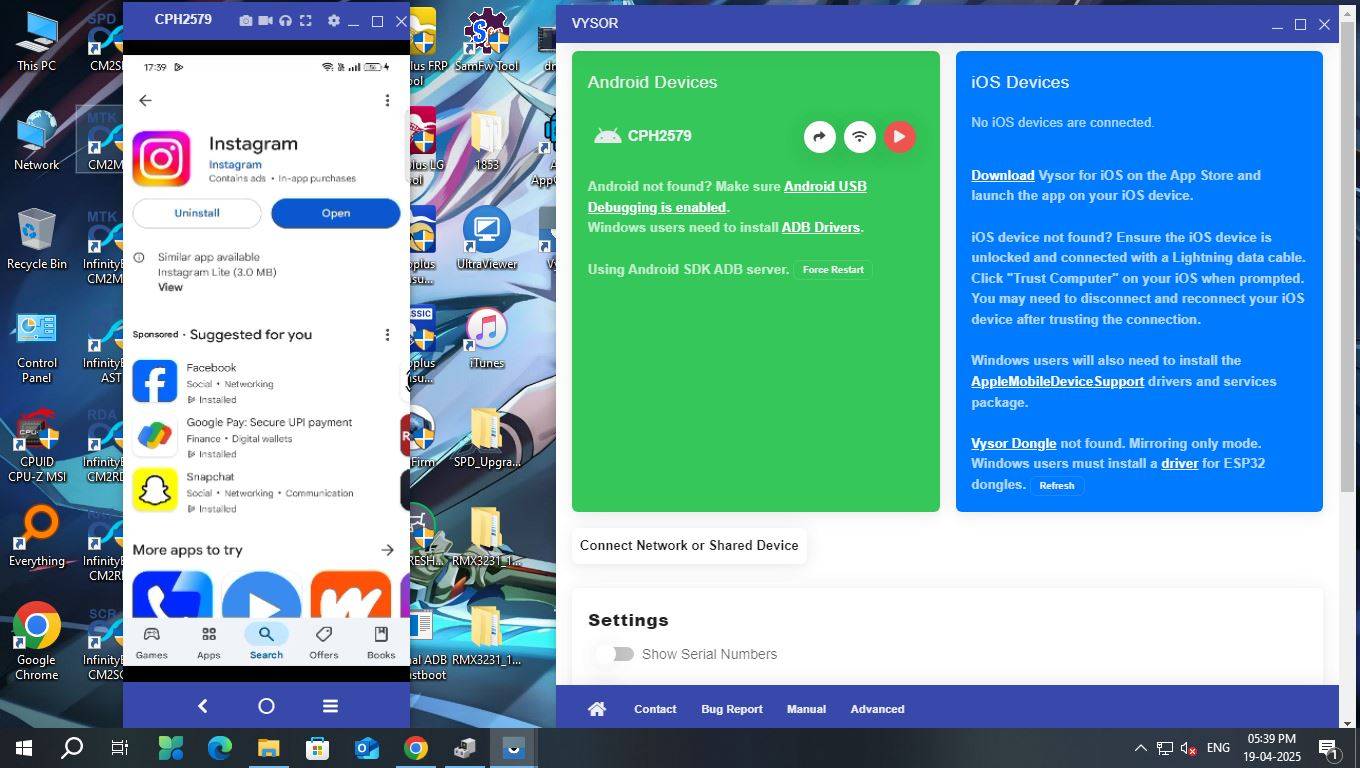Enter fullscreen mode in the CPH2579 mirror window
This screenshot has height=768, width=1360.
(x=306, y=21)
